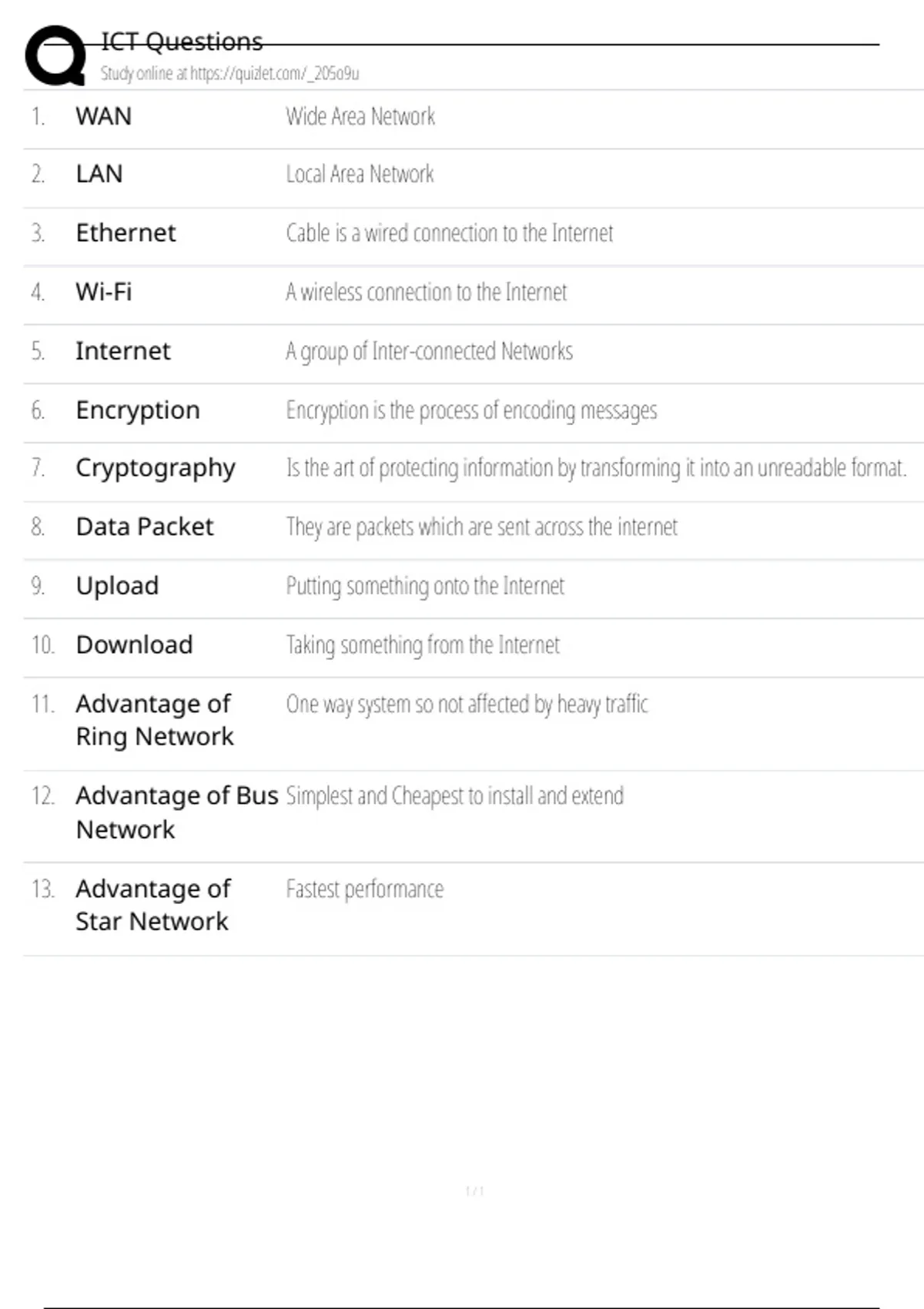Screen dimensions: 924x1309
Task: Select the WAN term
Action: click(x=104, y=116)
